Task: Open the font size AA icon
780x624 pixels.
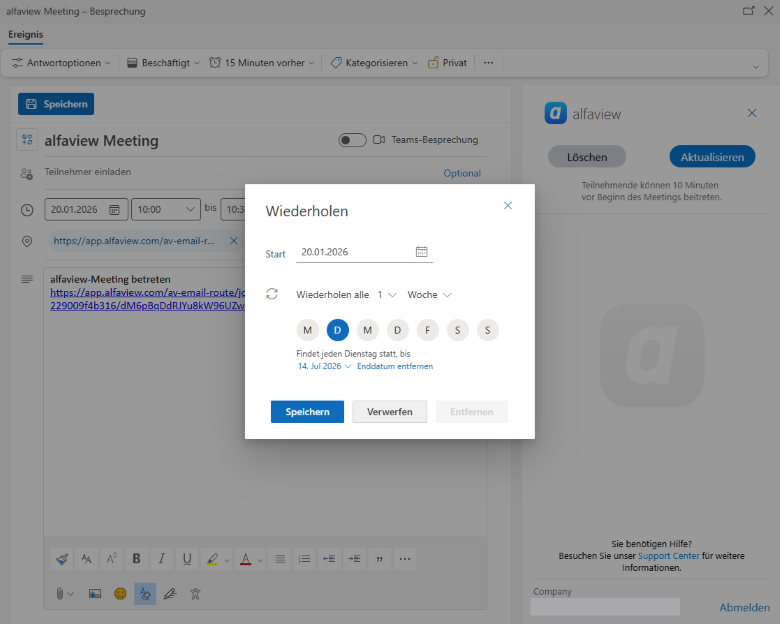Action: point(87,559)
